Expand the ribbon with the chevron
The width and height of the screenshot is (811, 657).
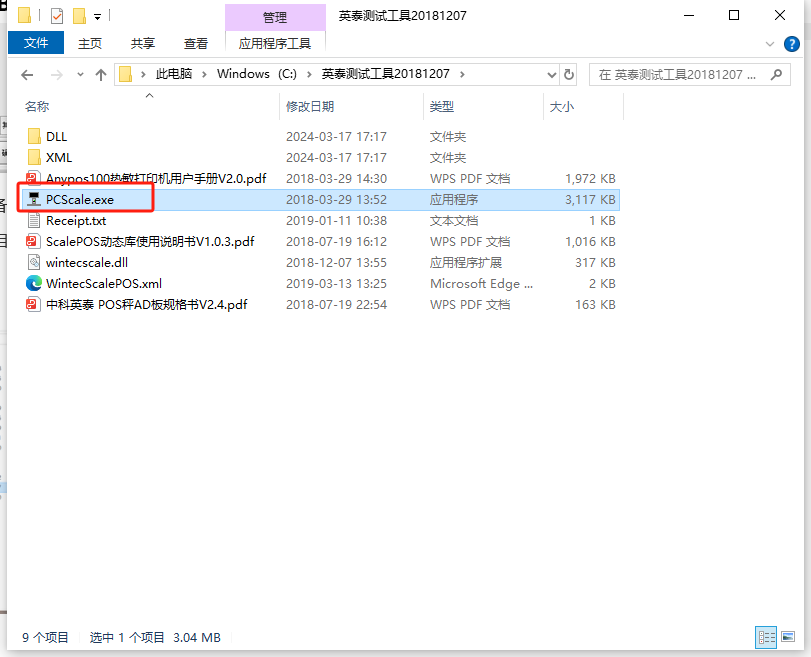770,44
